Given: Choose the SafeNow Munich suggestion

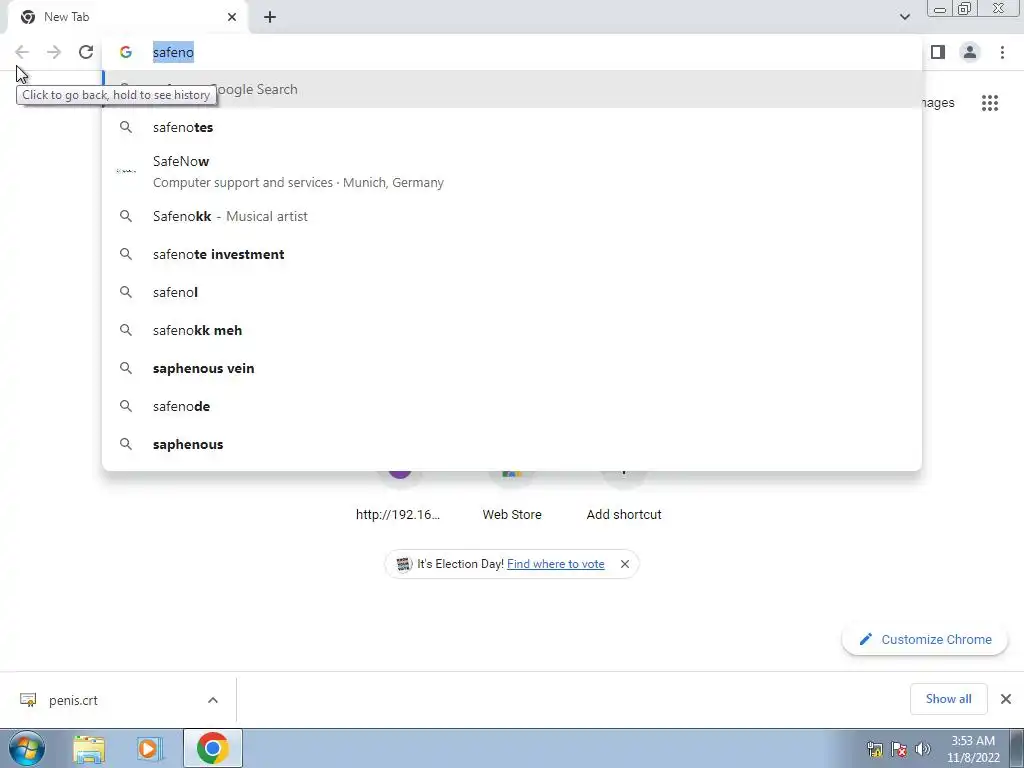Looking at the screenshot, I should click(512, 172).
